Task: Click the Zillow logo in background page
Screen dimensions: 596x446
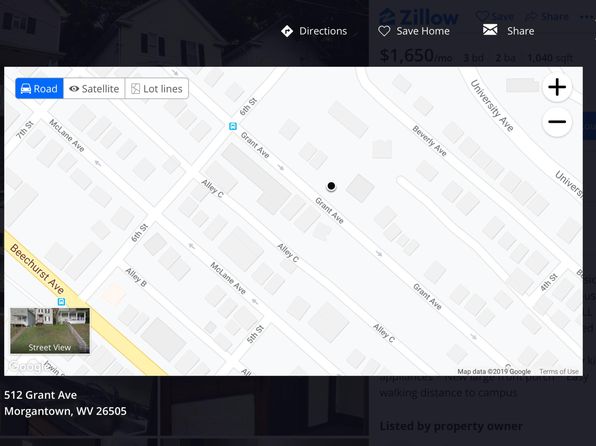Action: [x=418, y=17]
